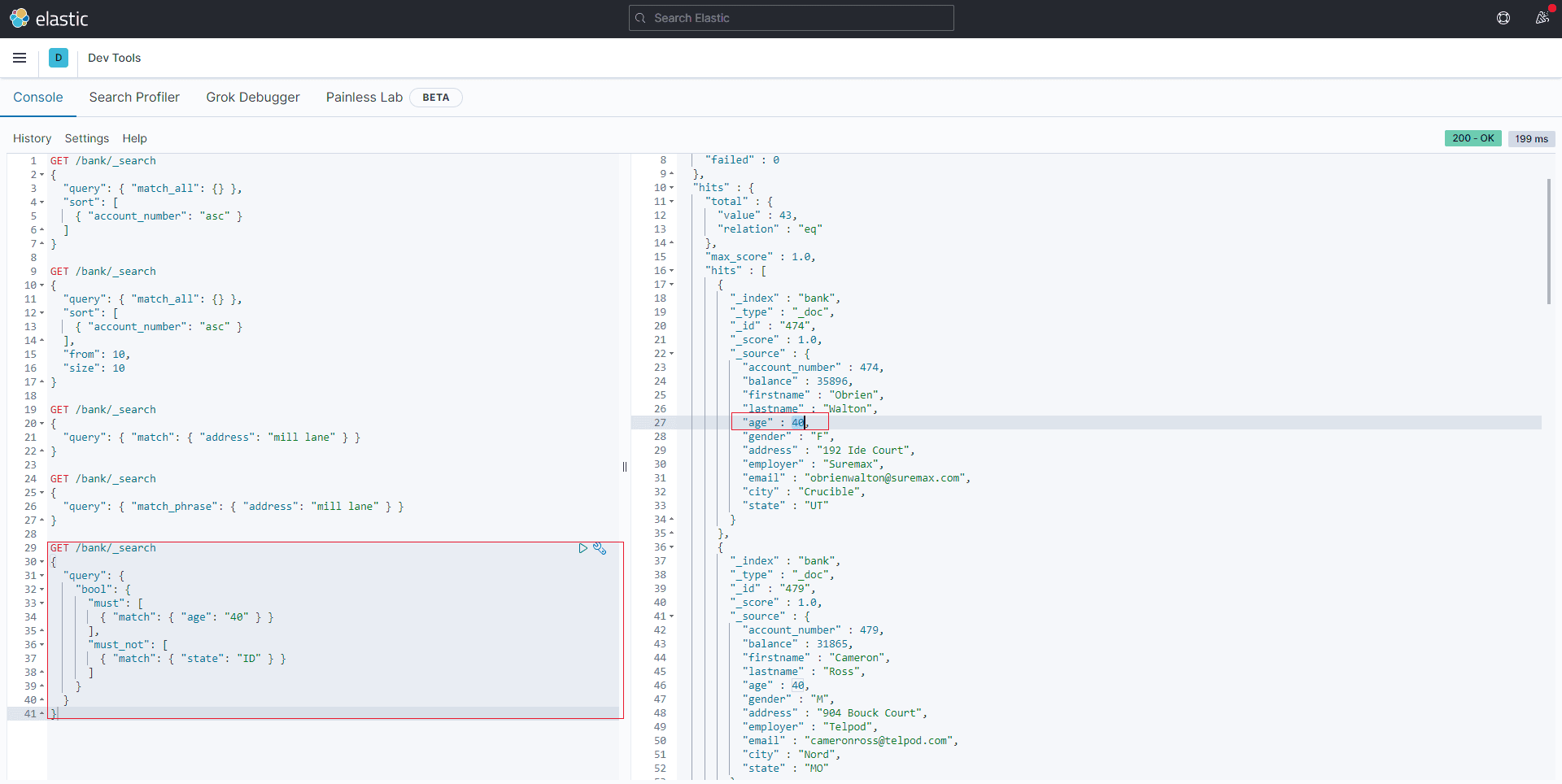1562x784 pixels.
Task: Open the newsfeed notifications icon
Action: (1542, 18)
